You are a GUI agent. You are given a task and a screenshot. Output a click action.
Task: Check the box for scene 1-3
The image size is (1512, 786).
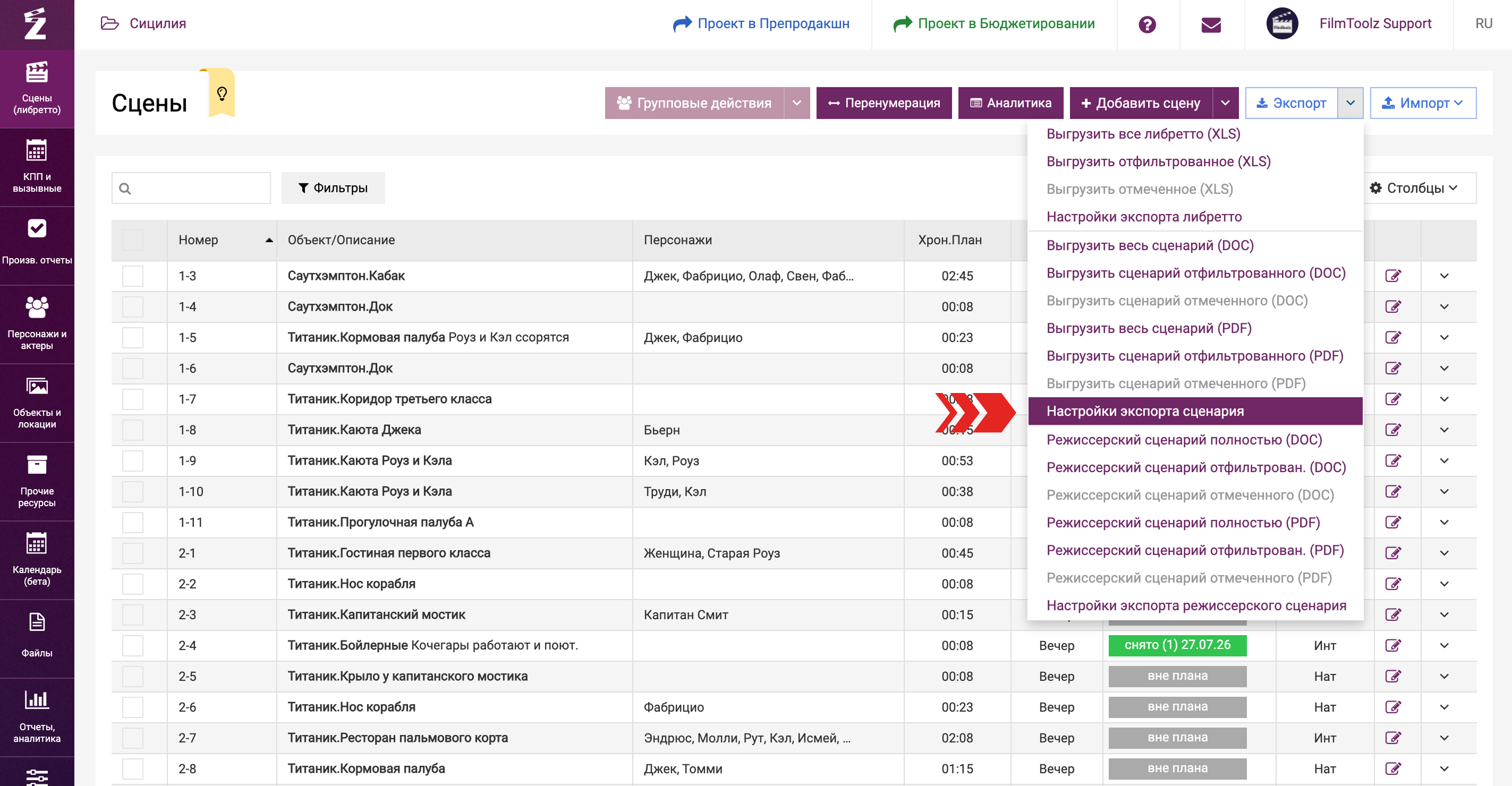point(133,276)
